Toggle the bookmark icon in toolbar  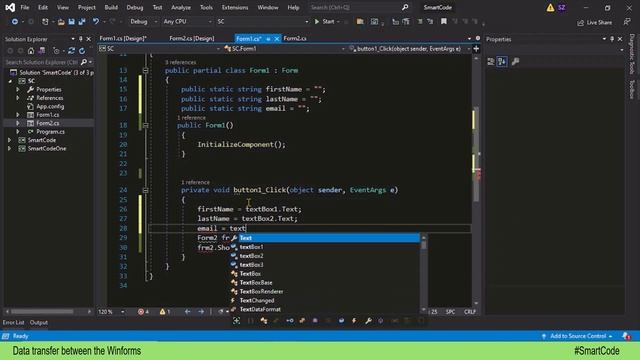pyautogui.click(x=444, y=22)
